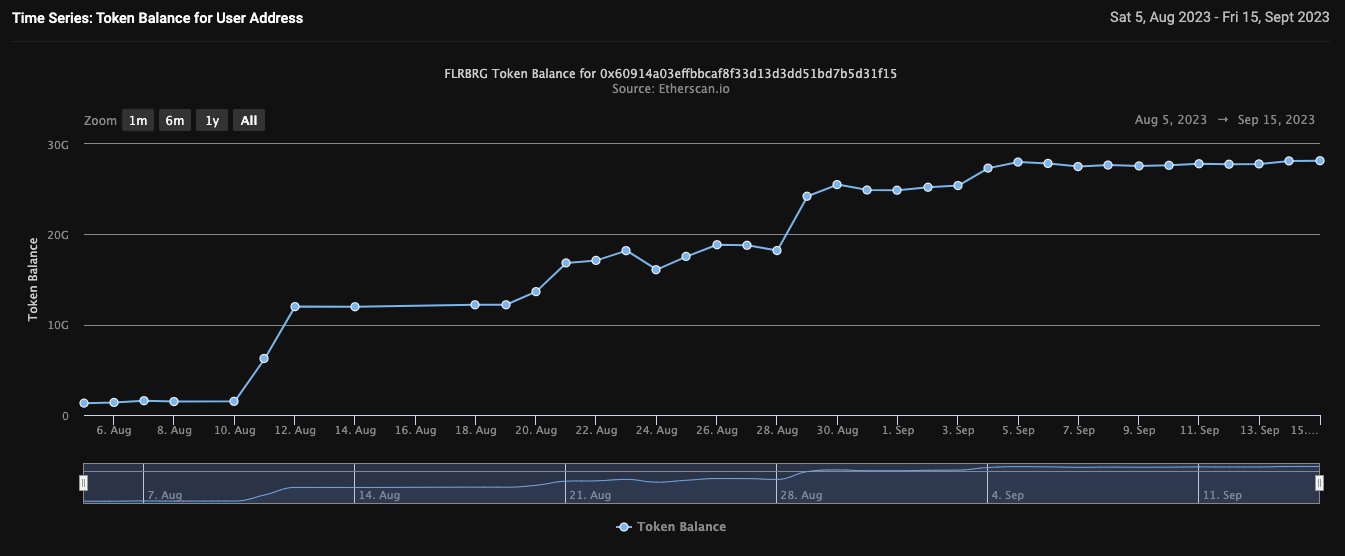The height and width of the screenshot is (556, 1345).
Task: Click the last data point on 15 Sep
Action: click(1319, 161)
